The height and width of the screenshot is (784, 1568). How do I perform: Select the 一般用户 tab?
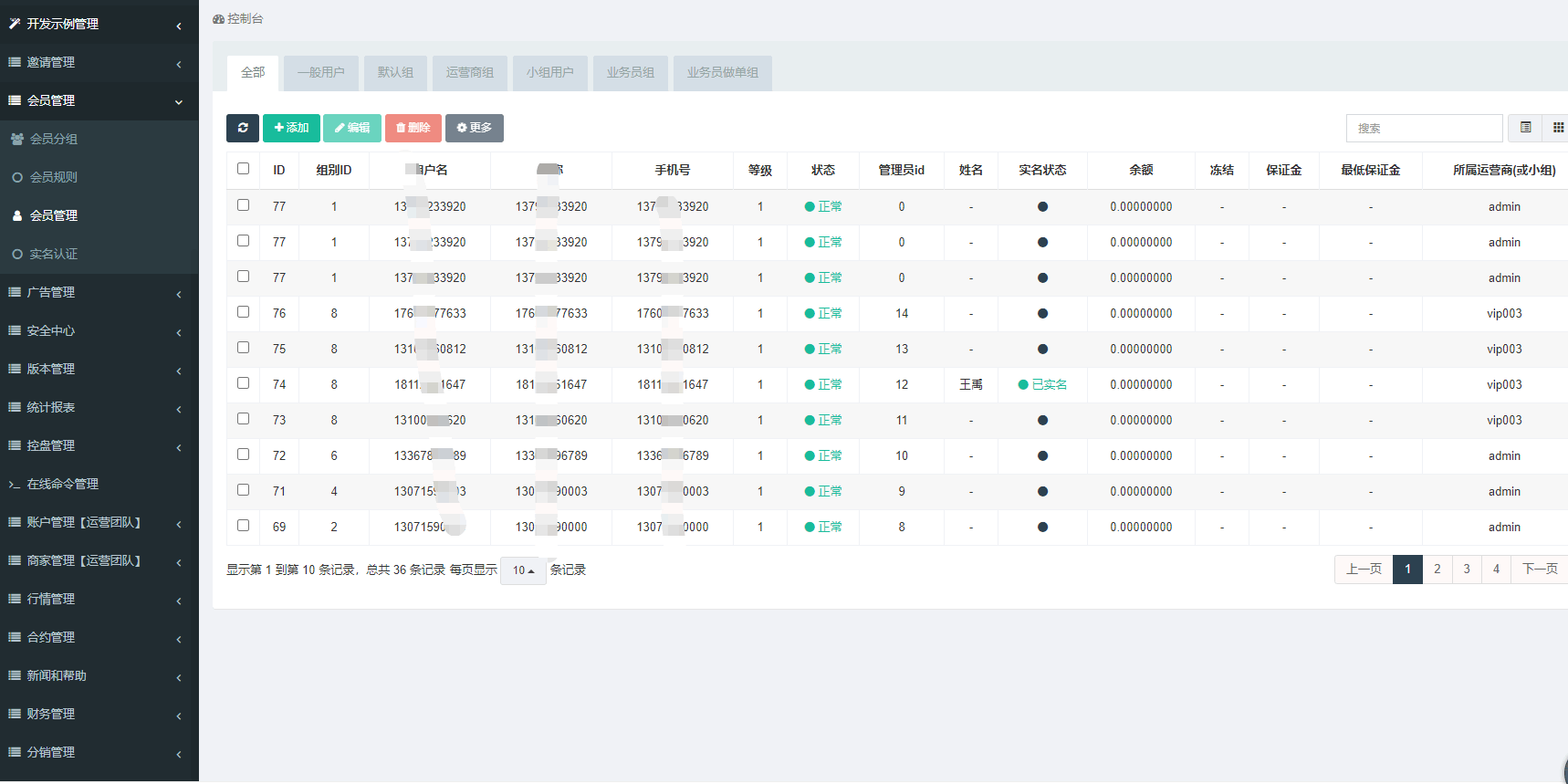320,73
